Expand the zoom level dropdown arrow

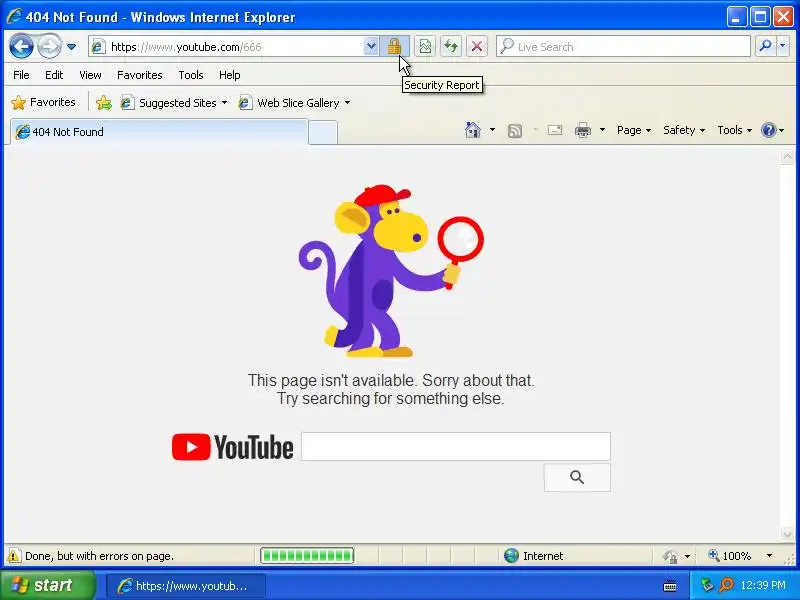(769, 556)
